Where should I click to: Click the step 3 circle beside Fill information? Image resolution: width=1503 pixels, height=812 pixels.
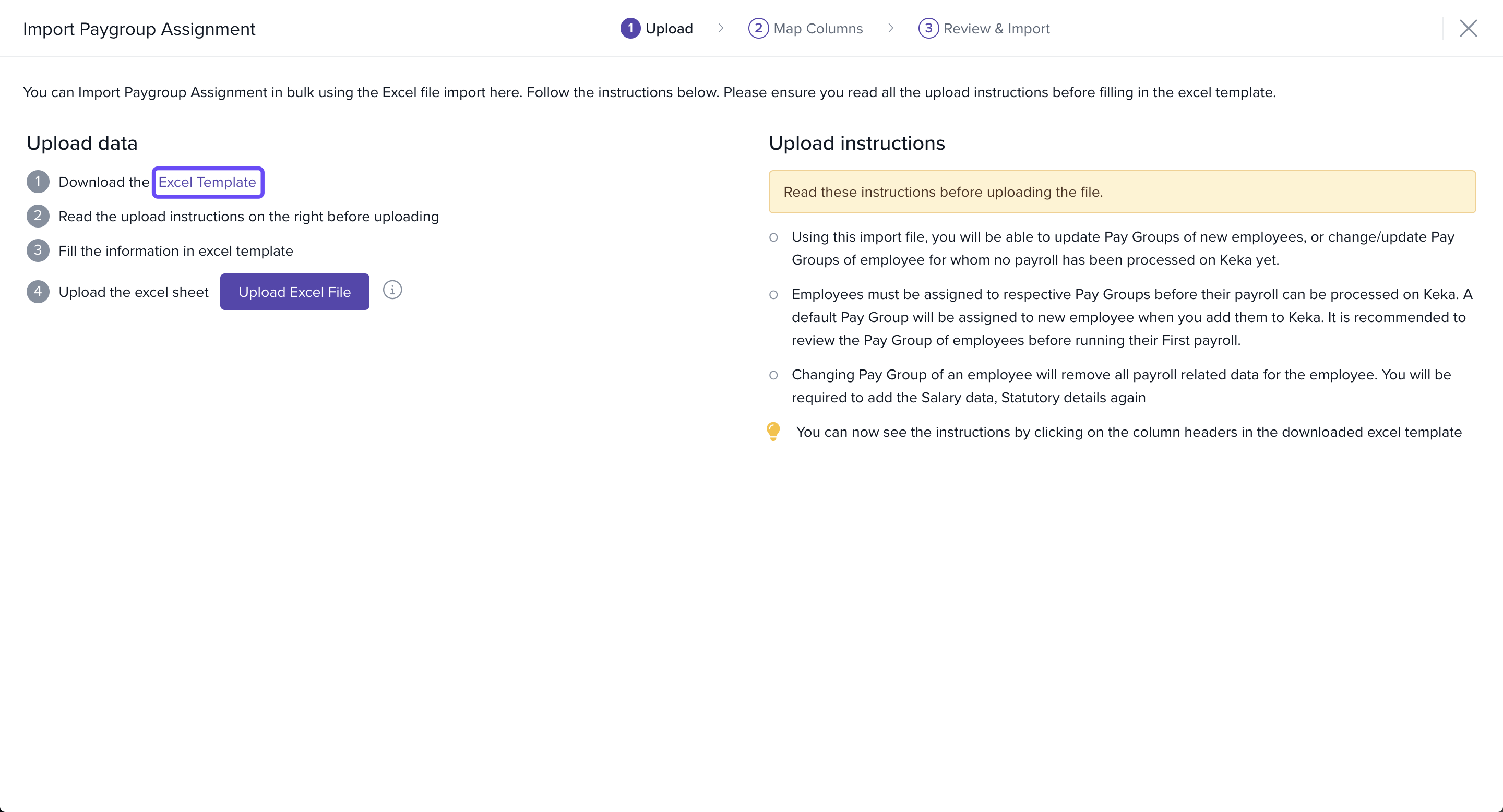point(38,250)
